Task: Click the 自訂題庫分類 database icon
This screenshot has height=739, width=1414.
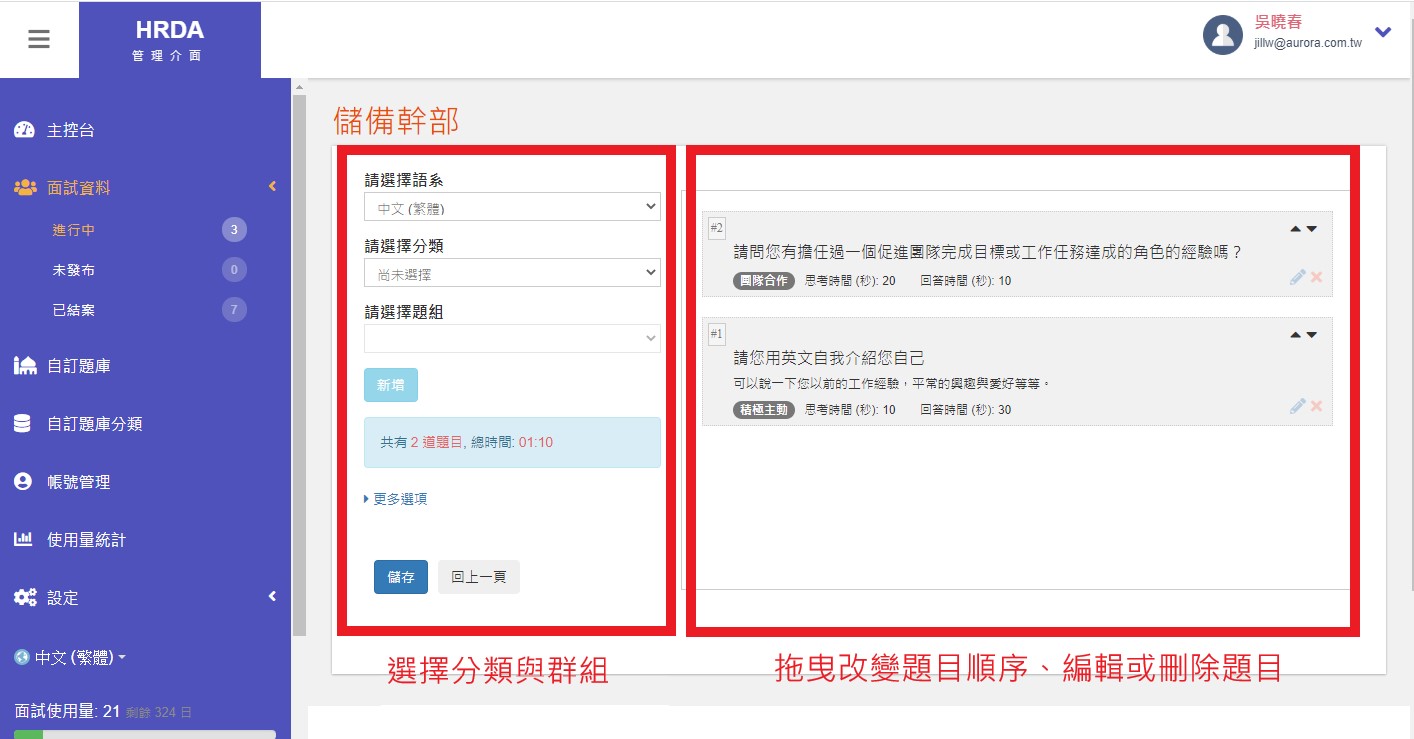Action: tap(22, 424)
